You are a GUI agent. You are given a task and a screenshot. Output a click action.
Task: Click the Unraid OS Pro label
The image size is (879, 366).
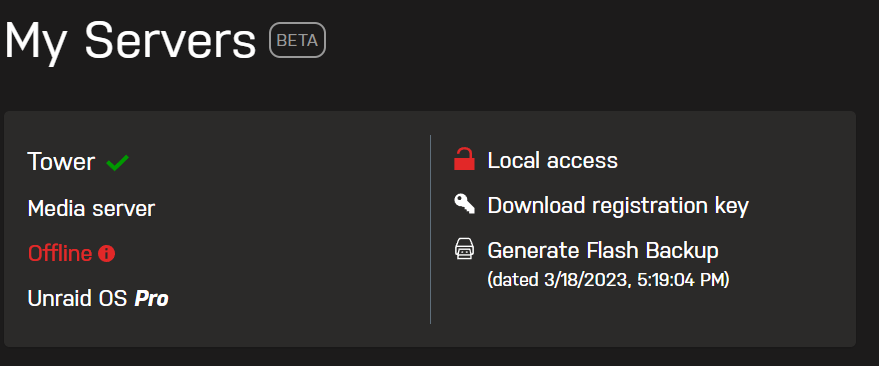[x=98, y=299]
